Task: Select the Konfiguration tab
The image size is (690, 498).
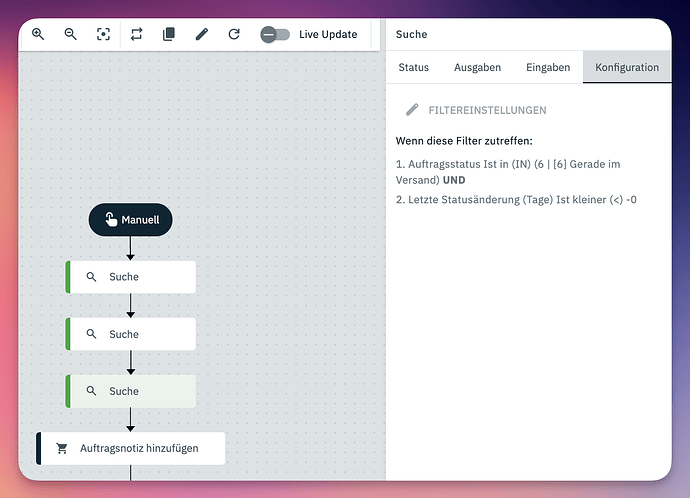Action: pyautogui.click(x=627, y=68)
